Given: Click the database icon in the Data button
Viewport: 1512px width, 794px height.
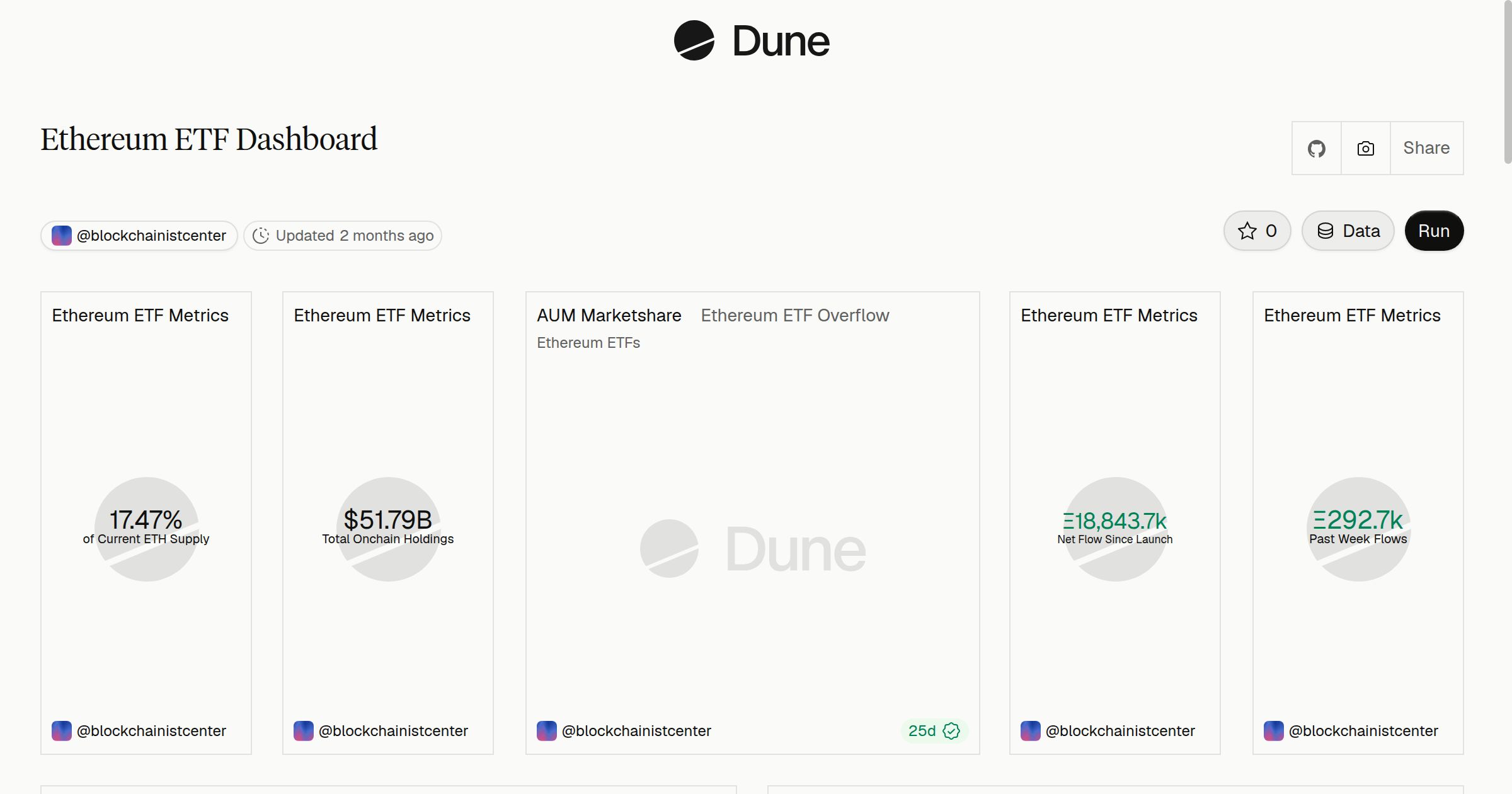Looking at the screenshot, I should click(x=1326, y=231).
